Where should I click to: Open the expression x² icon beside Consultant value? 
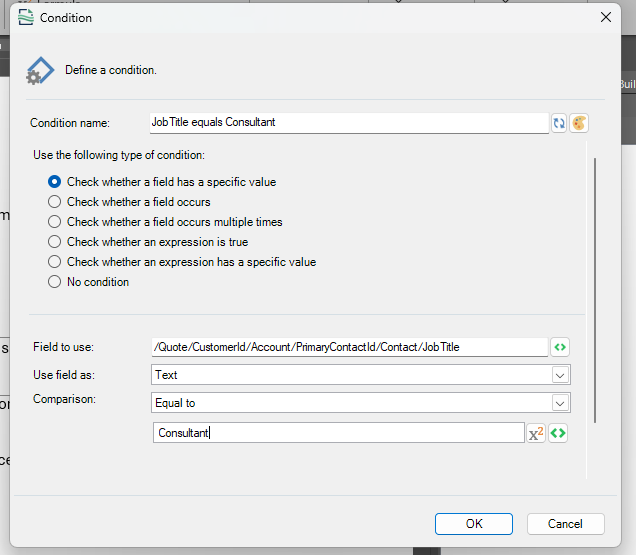point(535,433)
